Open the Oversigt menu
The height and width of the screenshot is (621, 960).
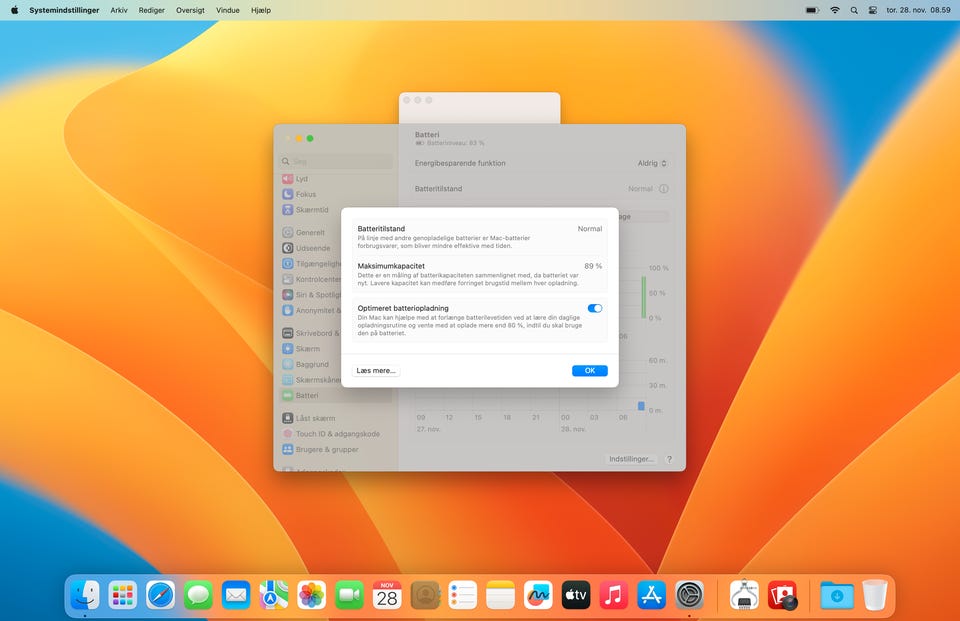[x=190, y=10]
